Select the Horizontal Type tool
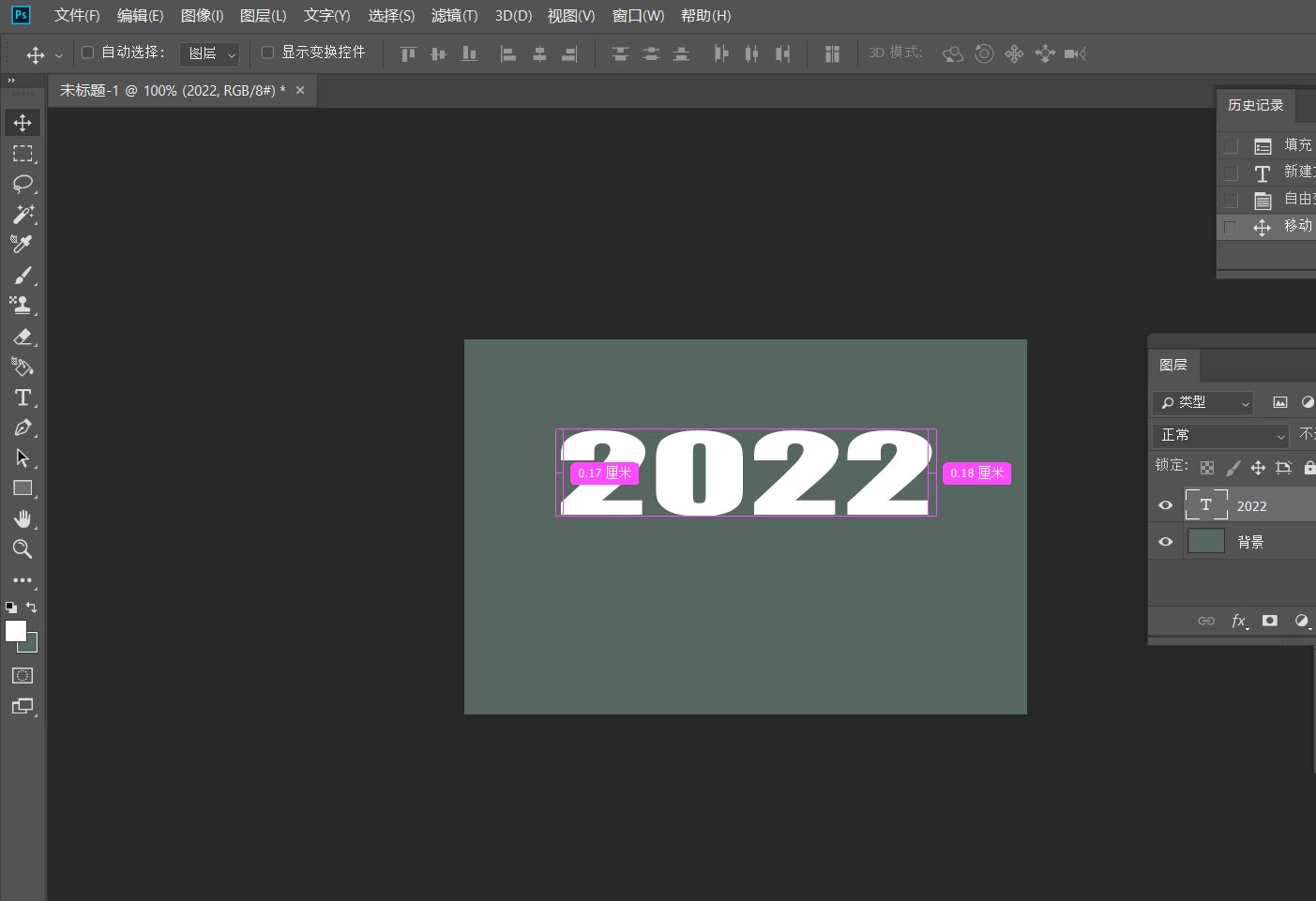This screenshot has width=1316, height=901. coord(23,398)
